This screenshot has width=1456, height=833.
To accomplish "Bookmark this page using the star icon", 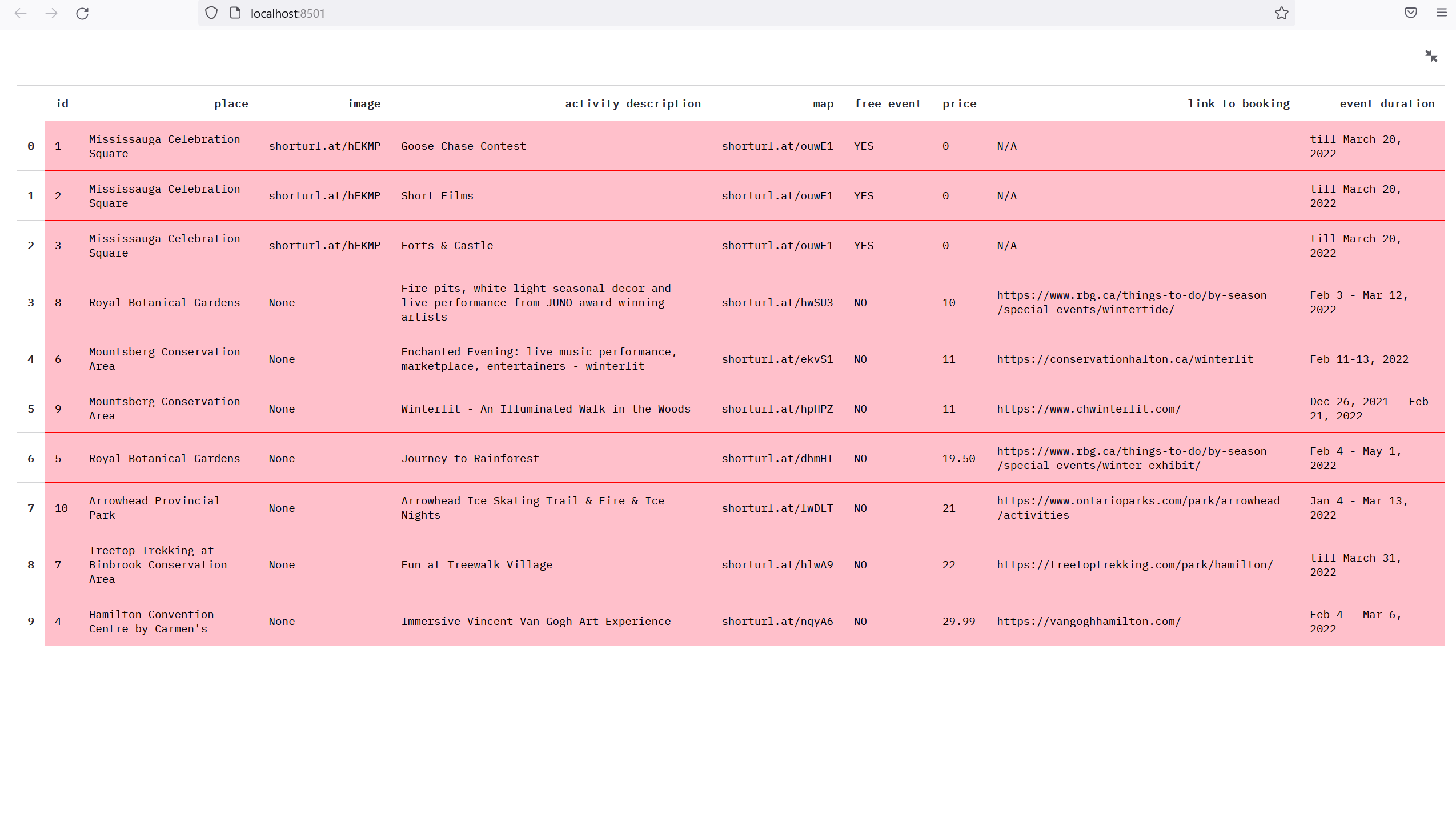I will 1281,13.
